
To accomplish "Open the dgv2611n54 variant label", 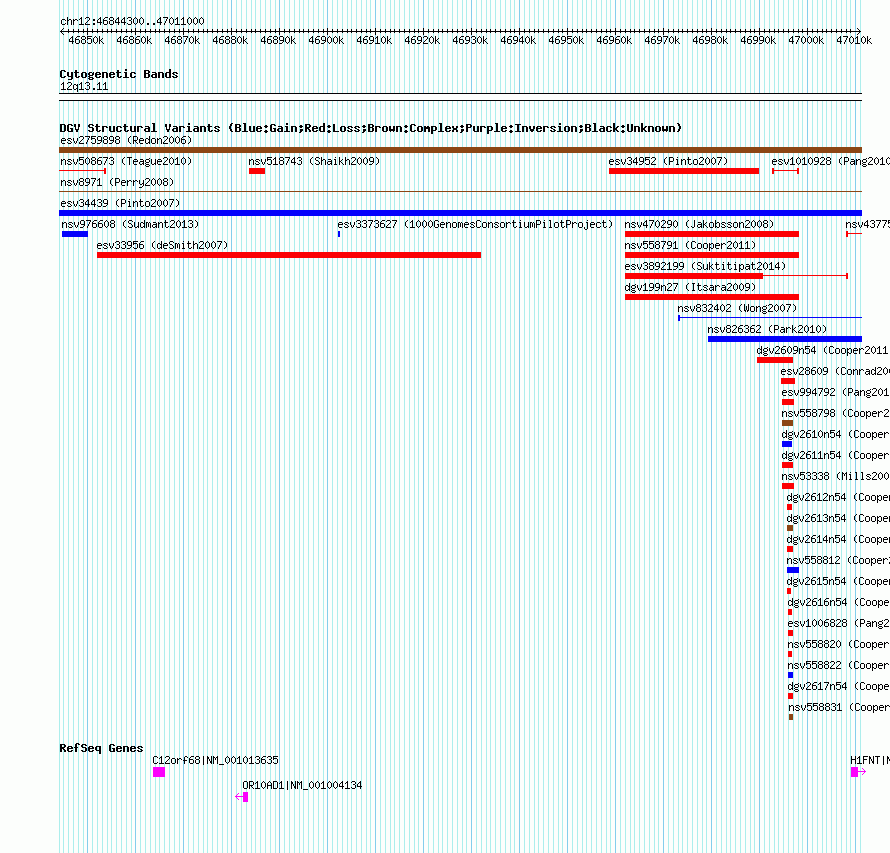I will (x=836, y=455).
